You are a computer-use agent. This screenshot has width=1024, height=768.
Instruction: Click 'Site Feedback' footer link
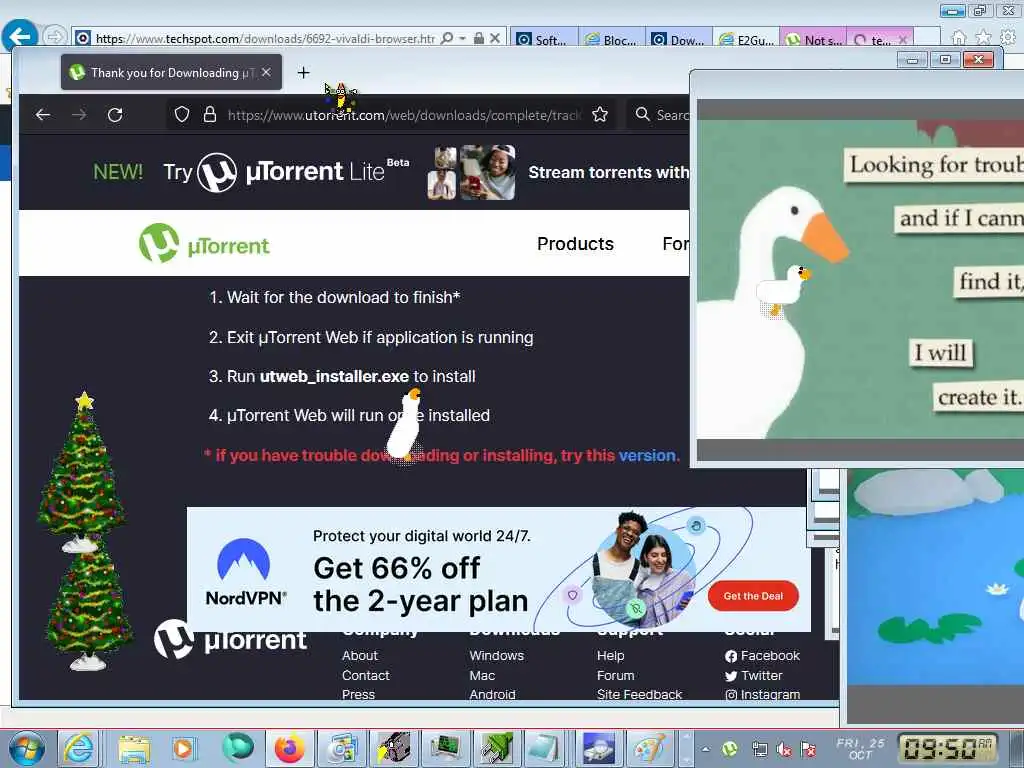click(639, 694)
